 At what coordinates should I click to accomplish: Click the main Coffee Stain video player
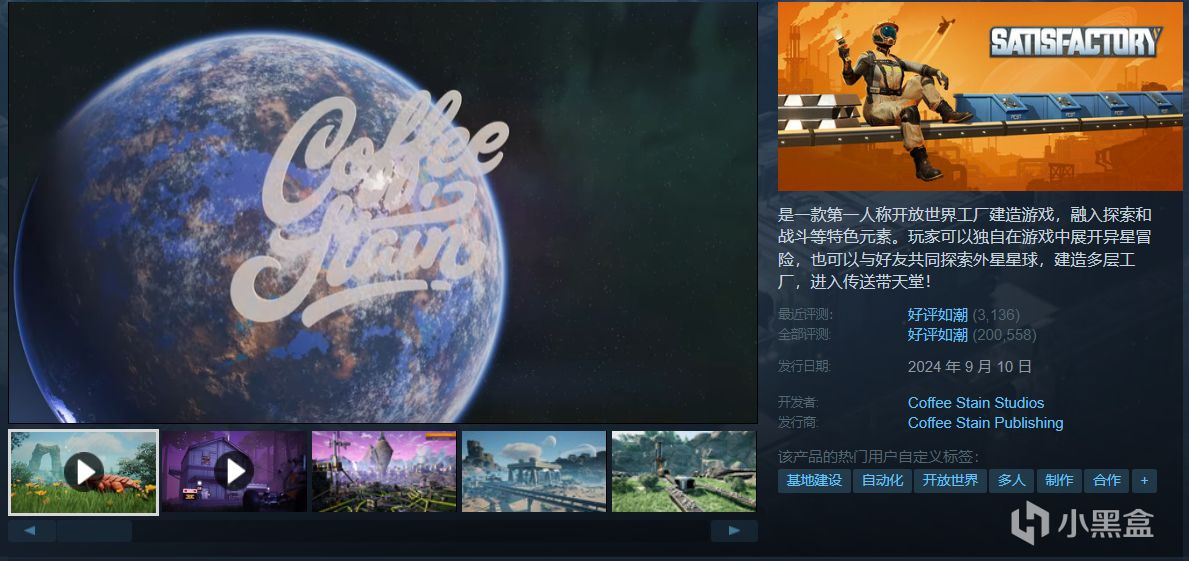(383, 212)
